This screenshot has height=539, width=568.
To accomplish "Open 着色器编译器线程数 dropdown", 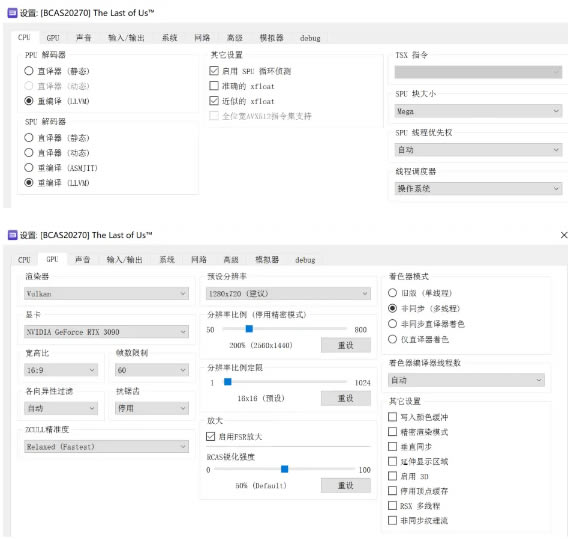I will (x=466, y=380).
